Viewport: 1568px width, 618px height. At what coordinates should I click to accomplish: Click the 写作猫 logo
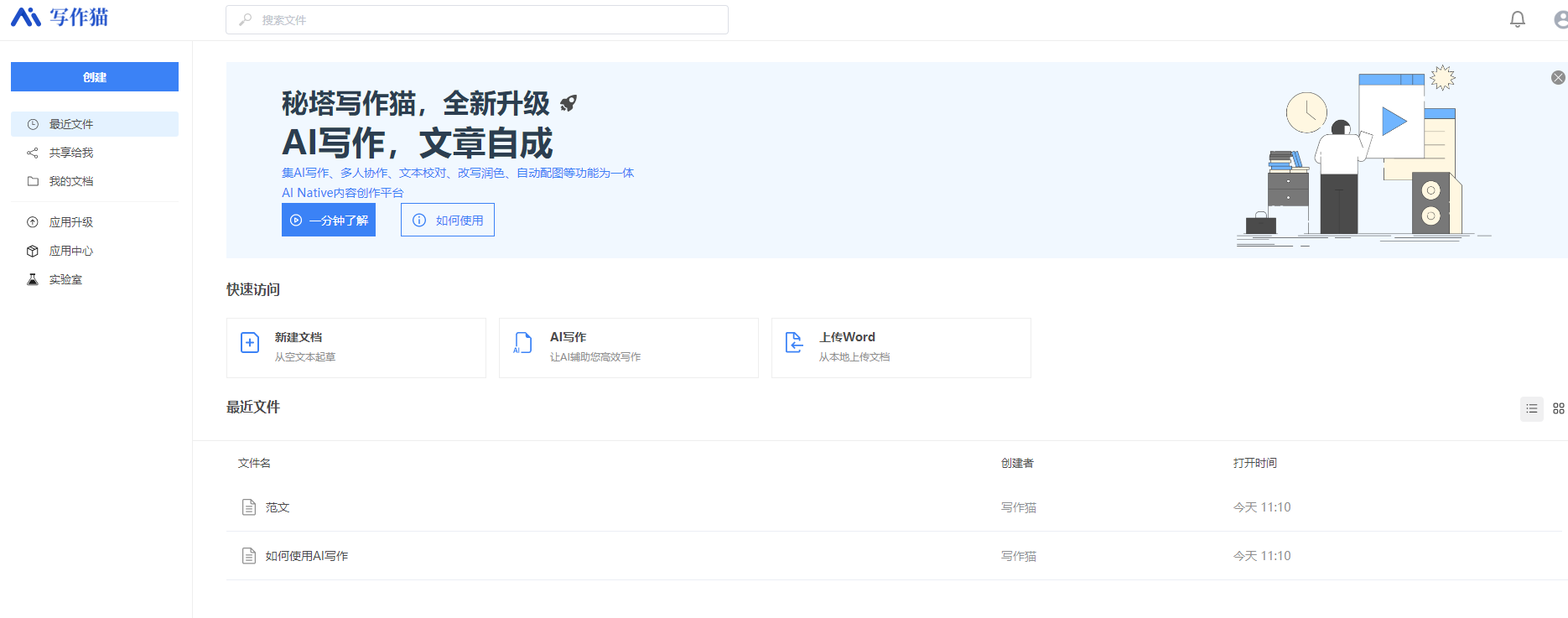coord(60,18)
